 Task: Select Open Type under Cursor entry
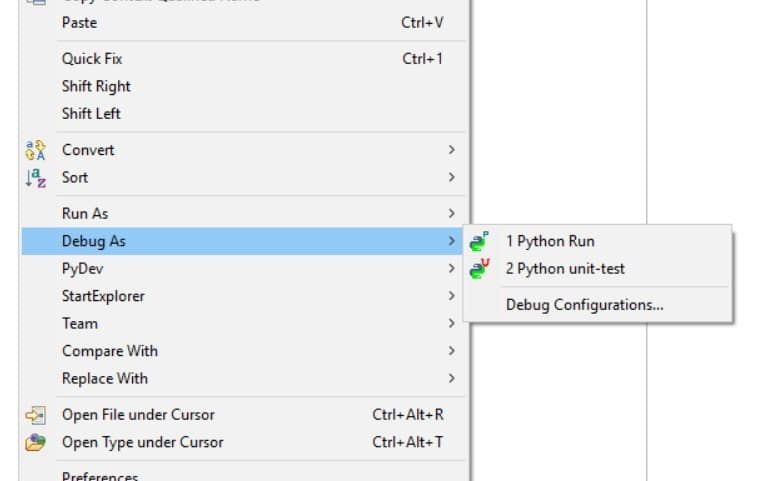point(243,442)
